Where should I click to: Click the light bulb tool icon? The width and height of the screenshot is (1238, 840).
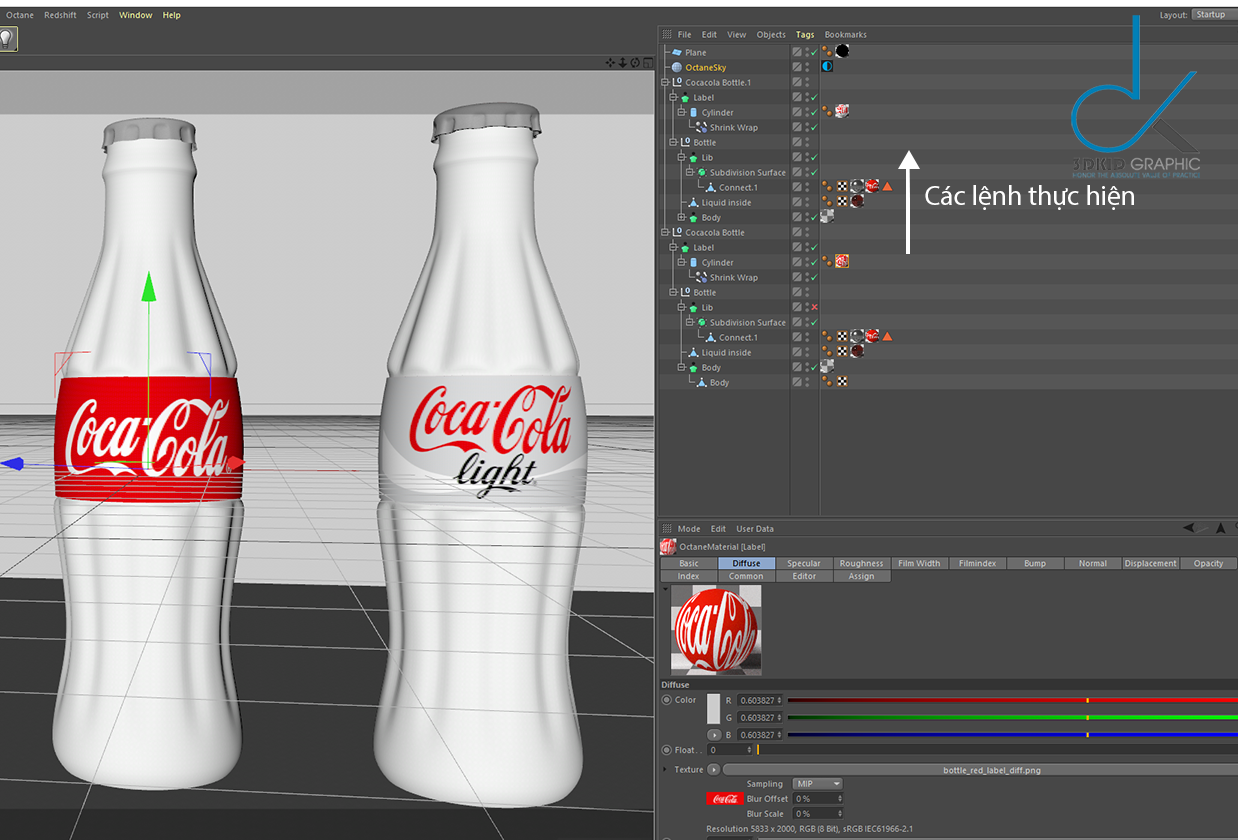[8, 39]
